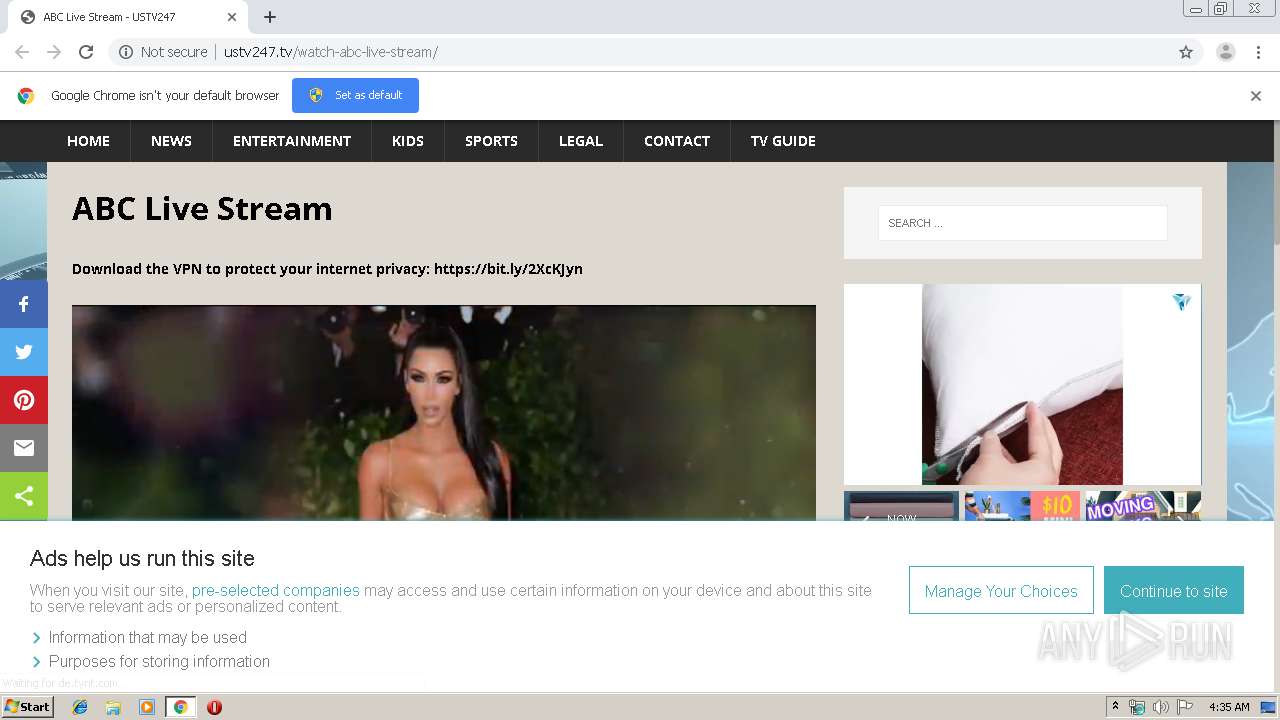Screen dimensions: 1280x720
Task: Share page via email icon
Action: click(24, 448)
